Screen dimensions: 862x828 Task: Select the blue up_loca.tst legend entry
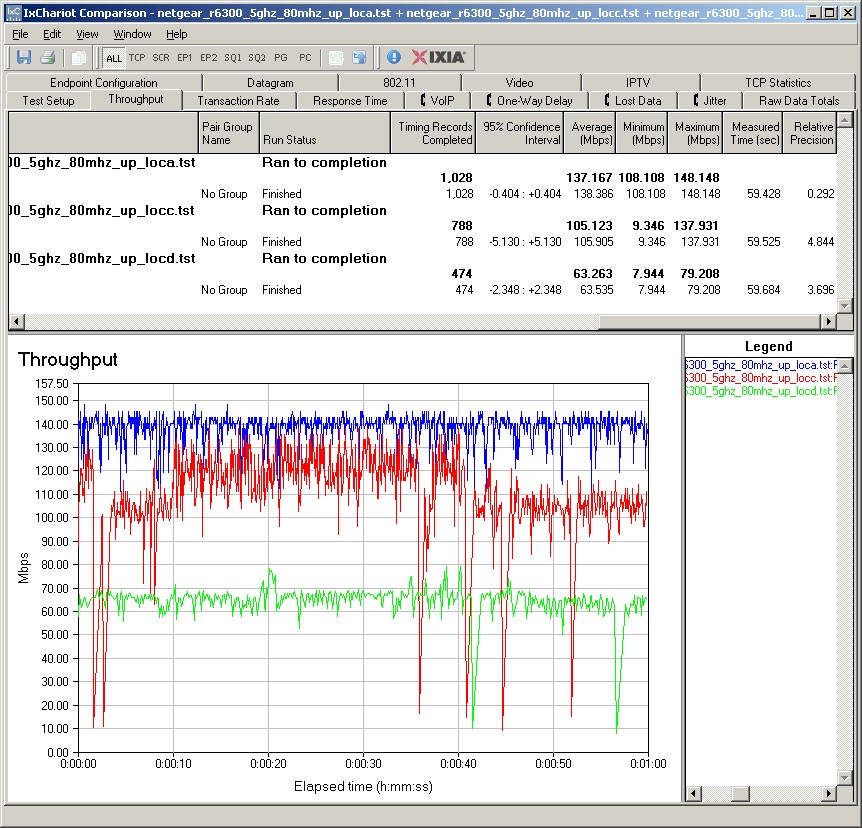click(761, 365)
